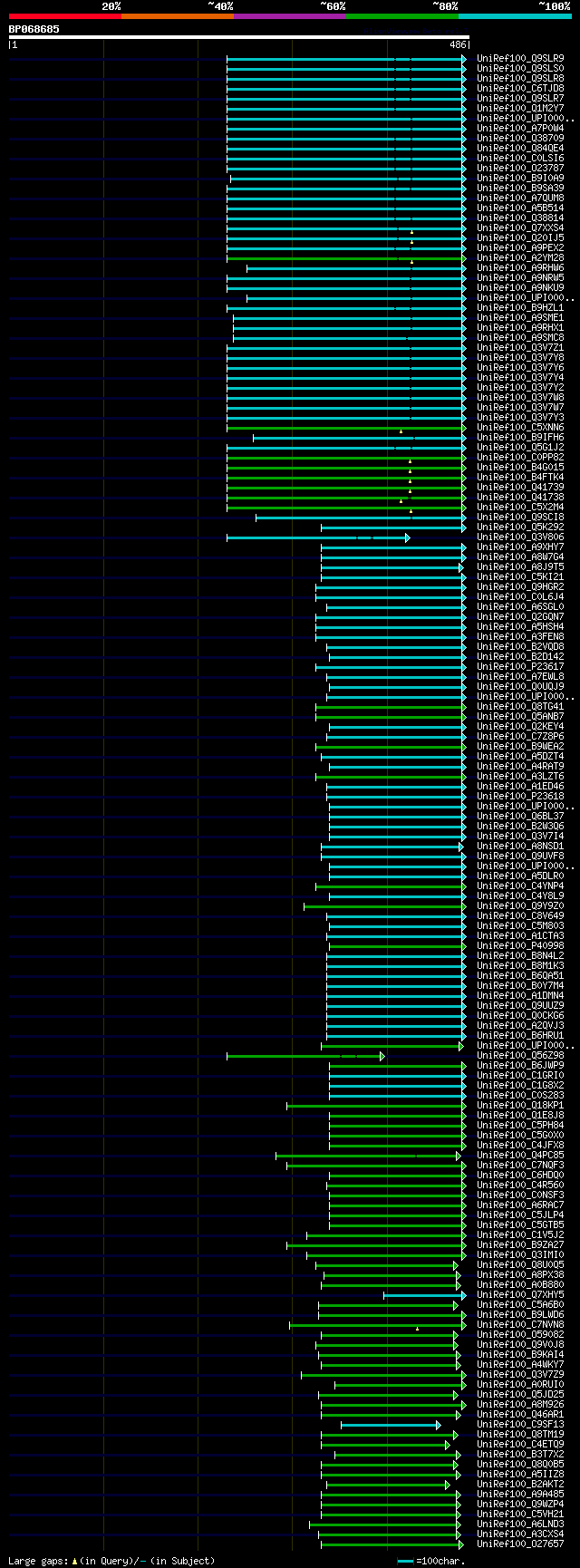
Task: Click the short cyan alignment bar for C9SF13
Action: pyautogui.click(x=391, y=1425)
